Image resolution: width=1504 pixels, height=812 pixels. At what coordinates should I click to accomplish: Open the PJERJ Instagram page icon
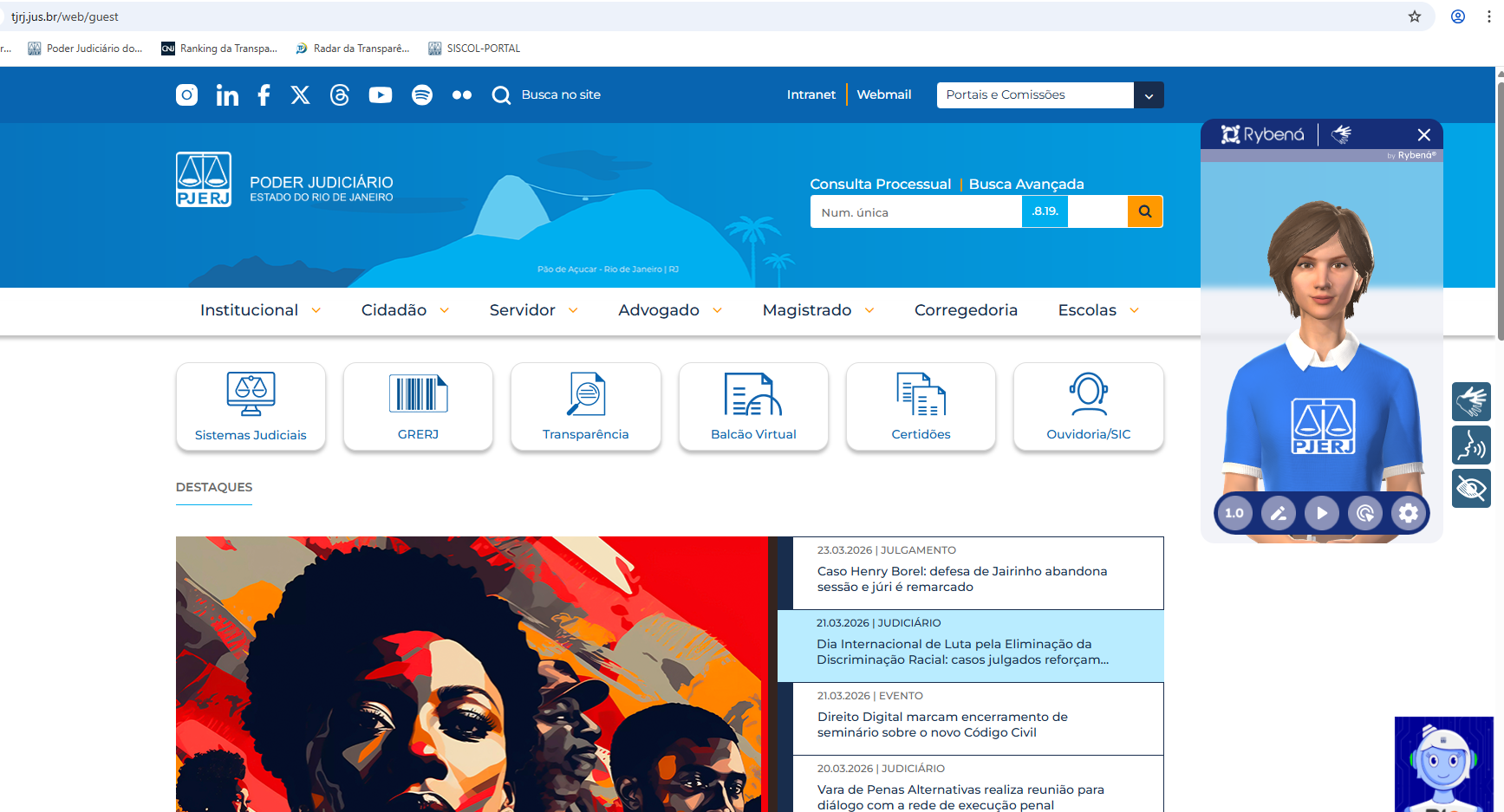186,95
